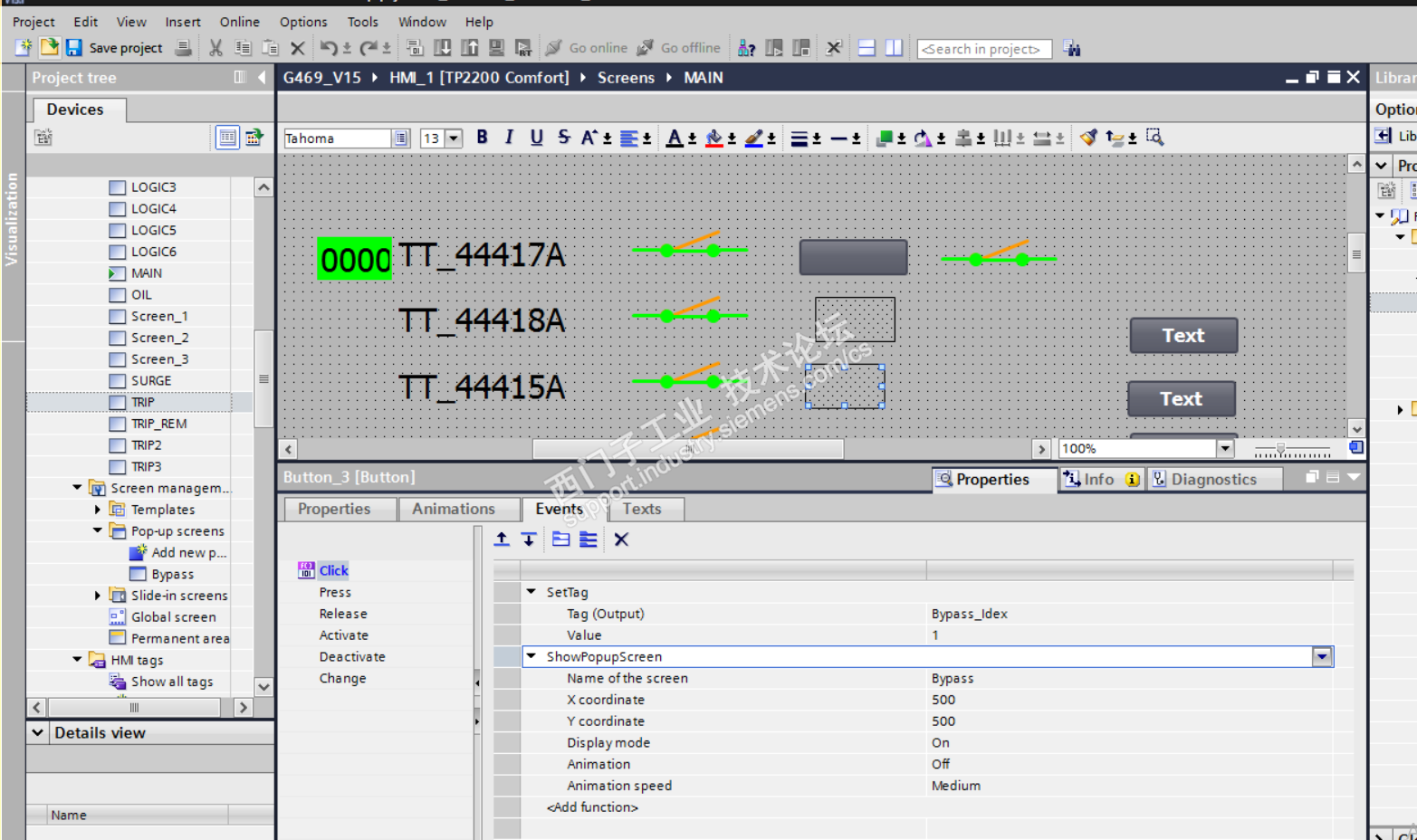Toggle italic text formatting
The width and height of the screenshot is (1417, 840).
pyautogui.click(x=509, y=138)
